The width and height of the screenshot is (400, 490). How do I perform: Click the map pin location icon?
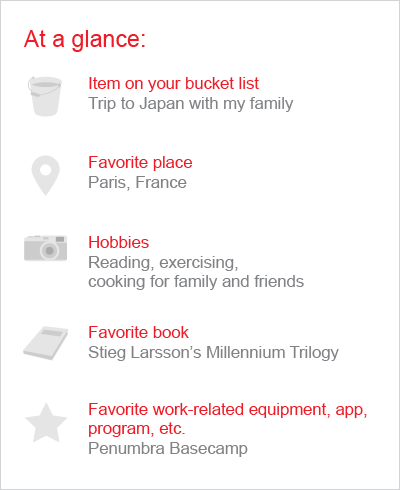point(46,175)
